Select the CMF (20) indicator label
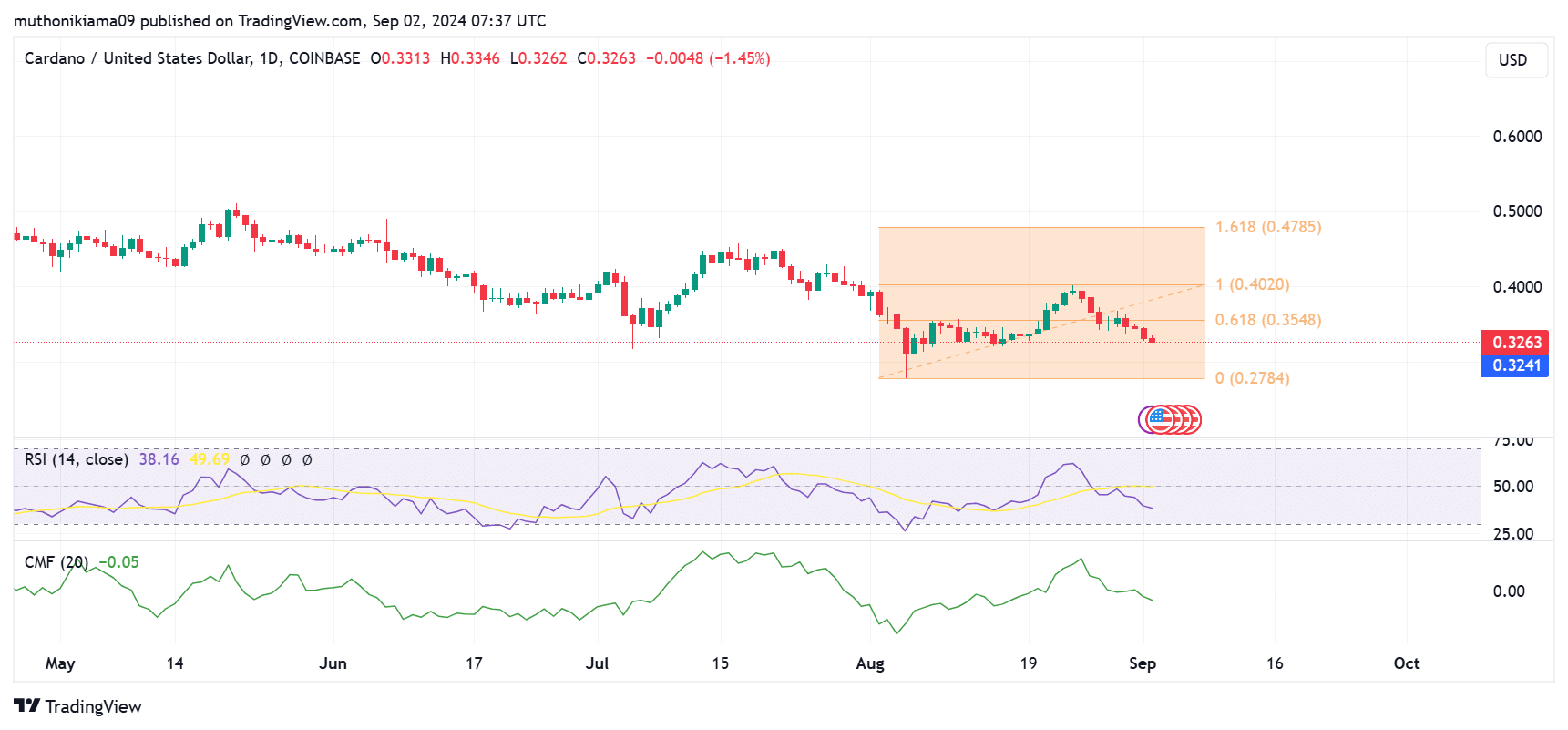The height and width of the screenshot is (730, 1568). pyautogui.click(x=56, y=562)
